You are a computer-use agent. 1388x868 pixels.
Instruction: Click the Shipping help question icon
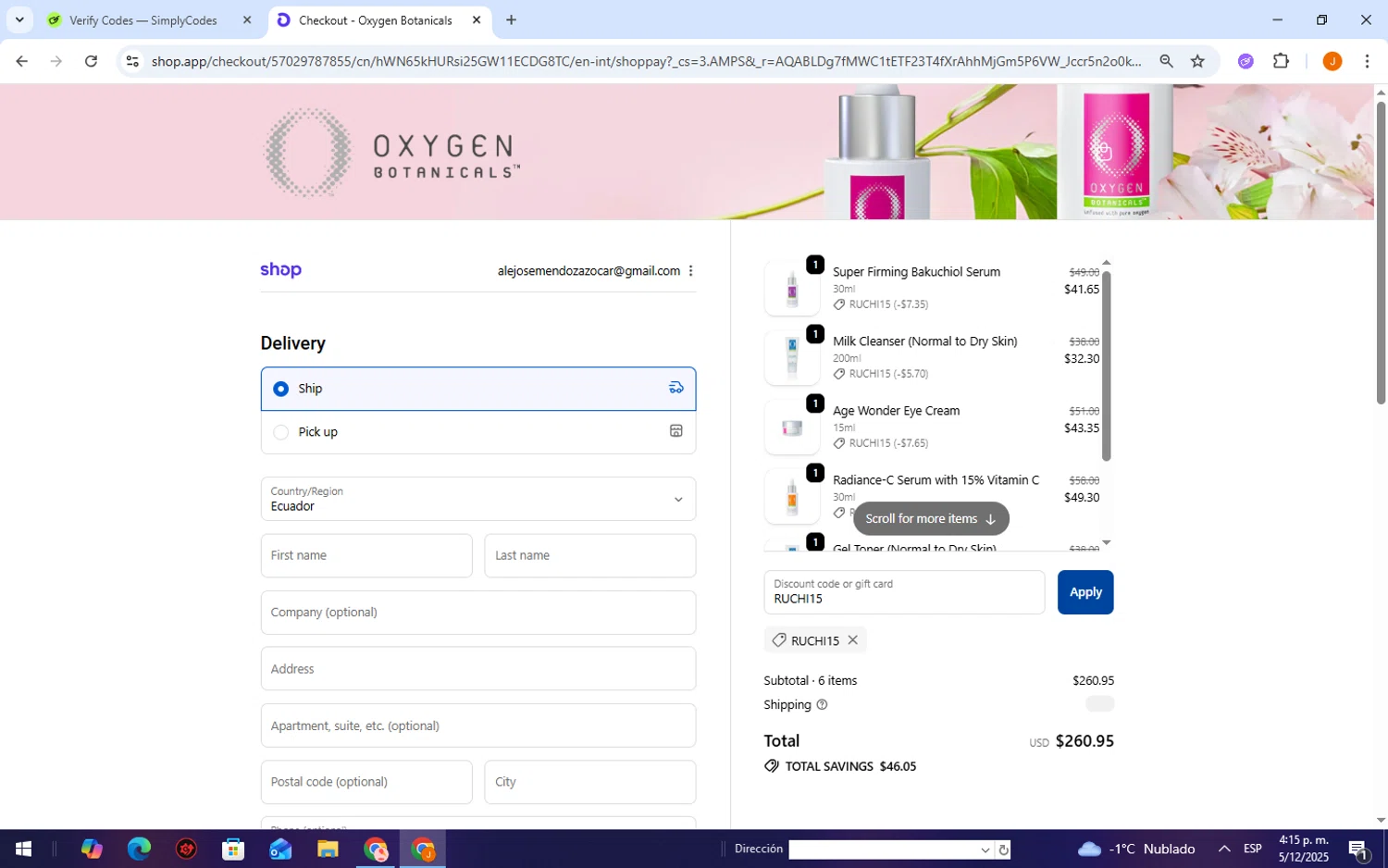[x=822, y=705]
